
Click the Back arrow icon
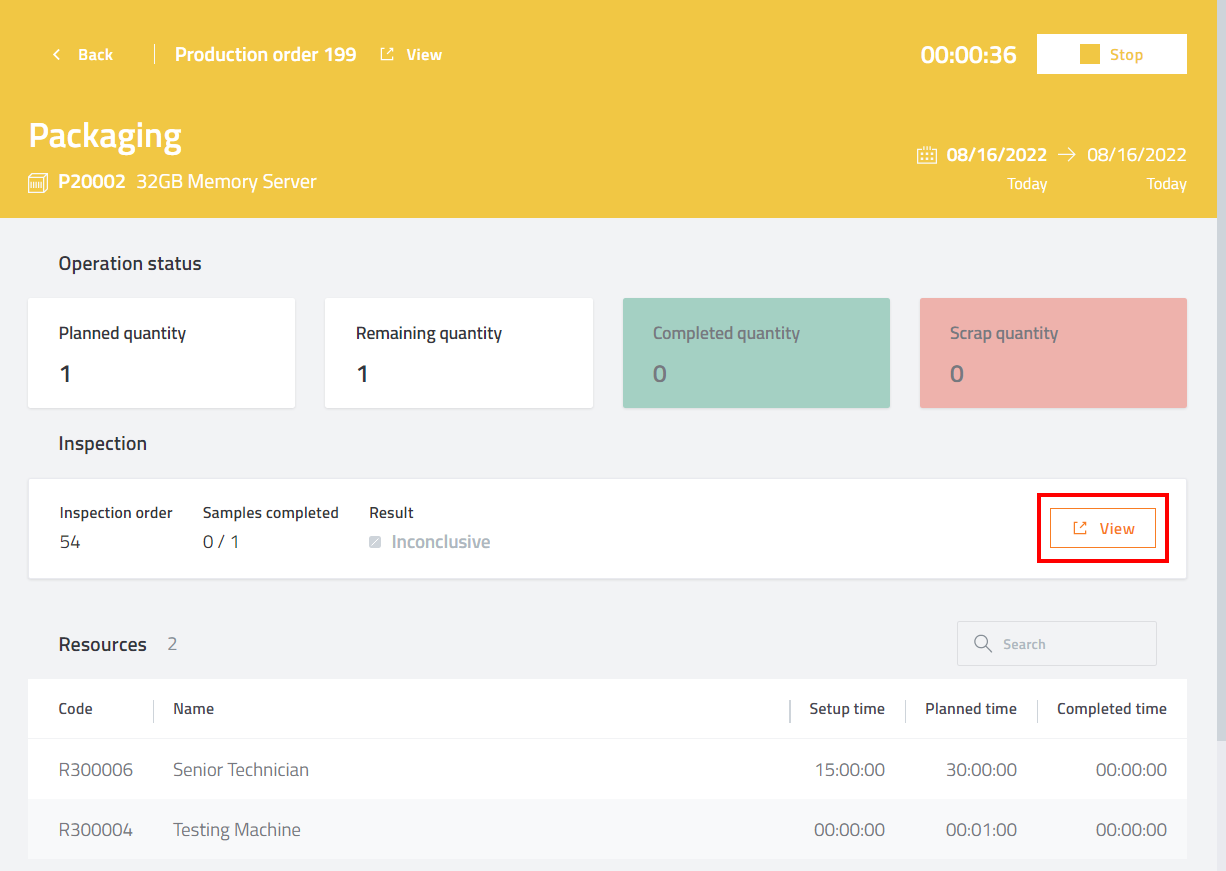[57, 55]
